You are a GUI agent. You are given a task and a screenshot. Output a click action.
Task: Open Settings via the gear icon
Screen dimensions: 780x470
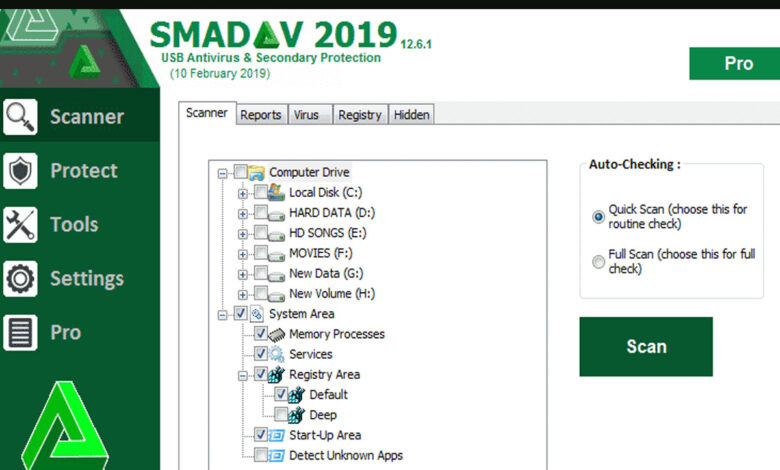point(20,279)
